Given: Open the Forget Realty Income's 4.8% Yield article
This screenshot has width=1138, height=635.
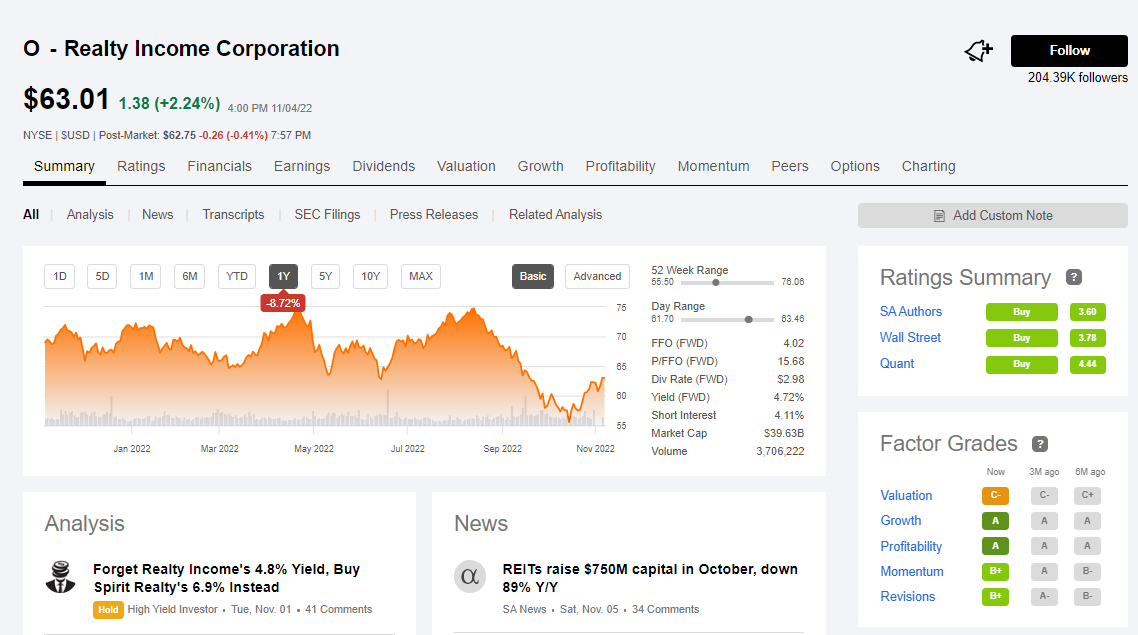Looking at the screenshot, I should click(226, 578).
